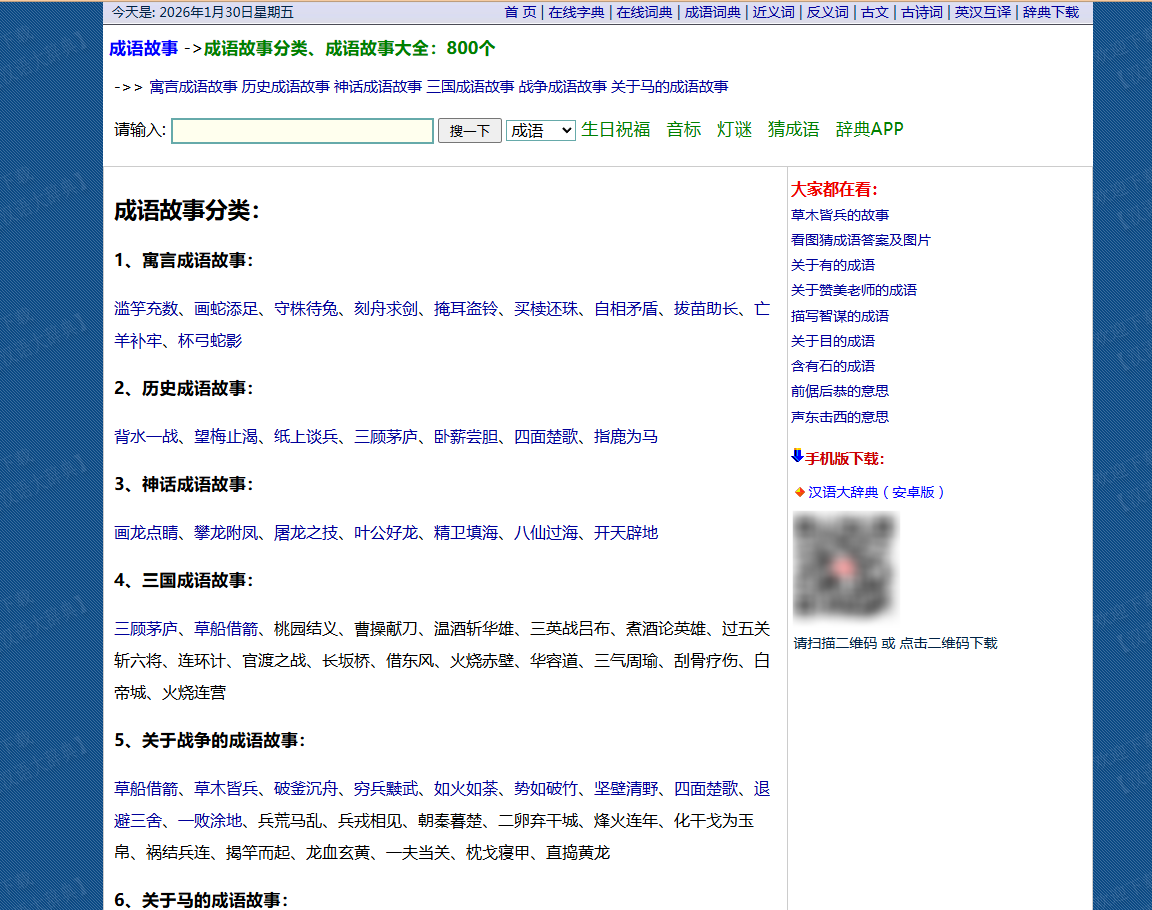
Task: Click the 搜一下 search button
Action: click(469, 131)
